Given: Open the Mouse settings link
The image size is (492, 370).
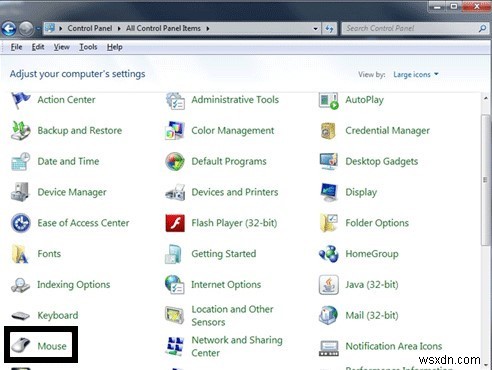Looking at the screenshot, I should pos(52,346).
